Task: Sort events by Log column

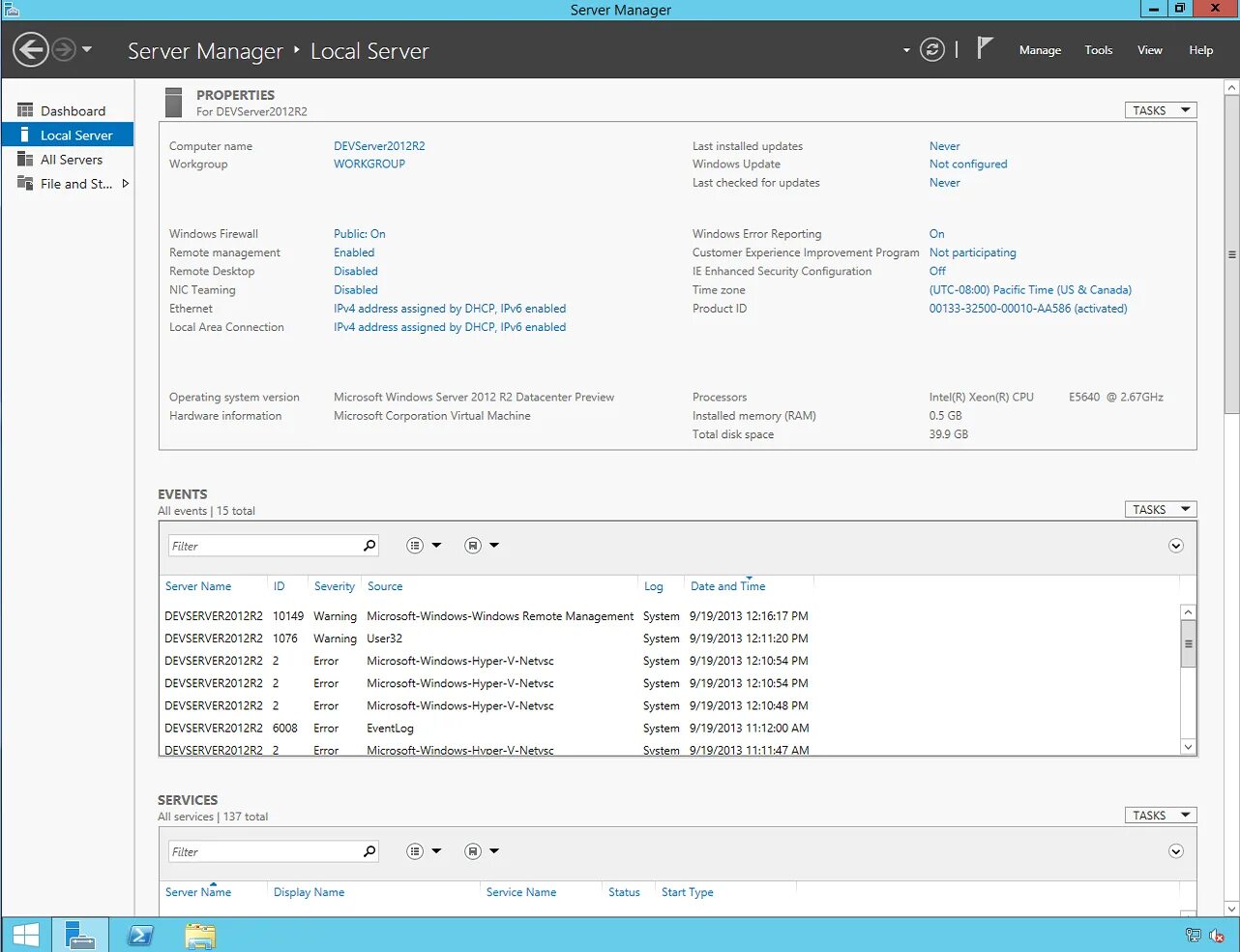Action: 654,586
